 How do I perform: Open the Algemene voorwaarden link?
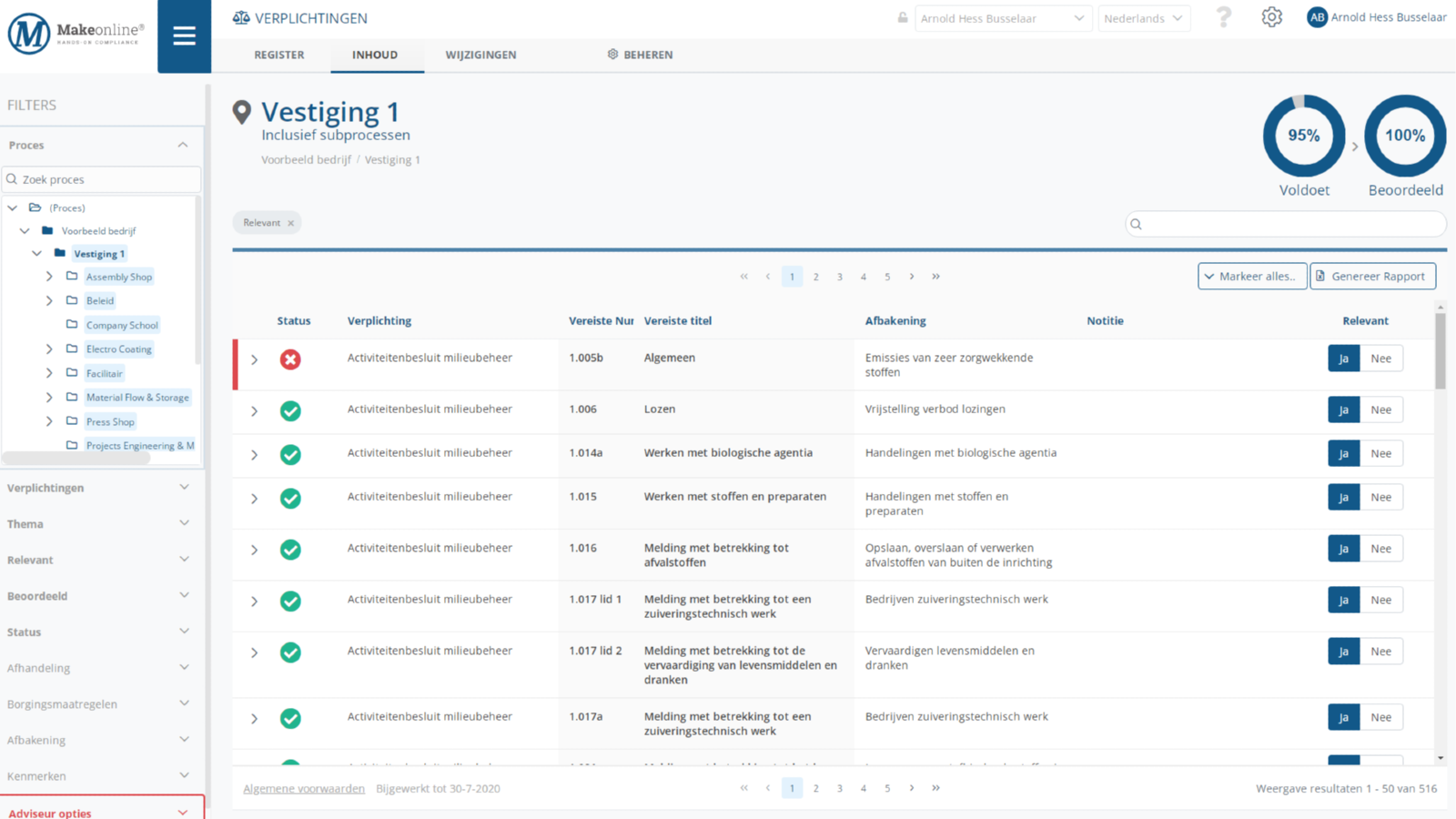[304, 789]
